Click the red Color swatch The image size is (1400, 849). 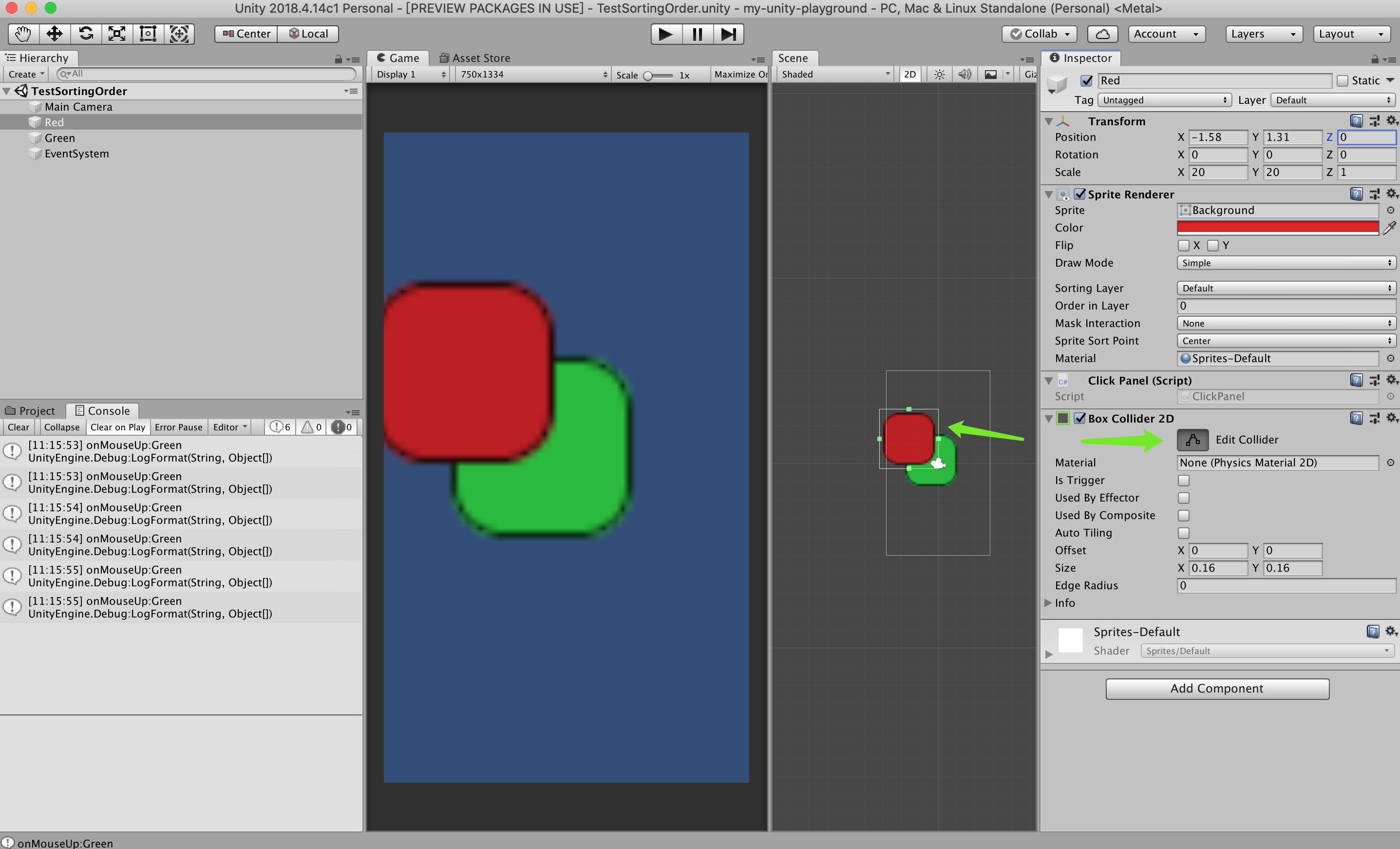point(1277,228)
